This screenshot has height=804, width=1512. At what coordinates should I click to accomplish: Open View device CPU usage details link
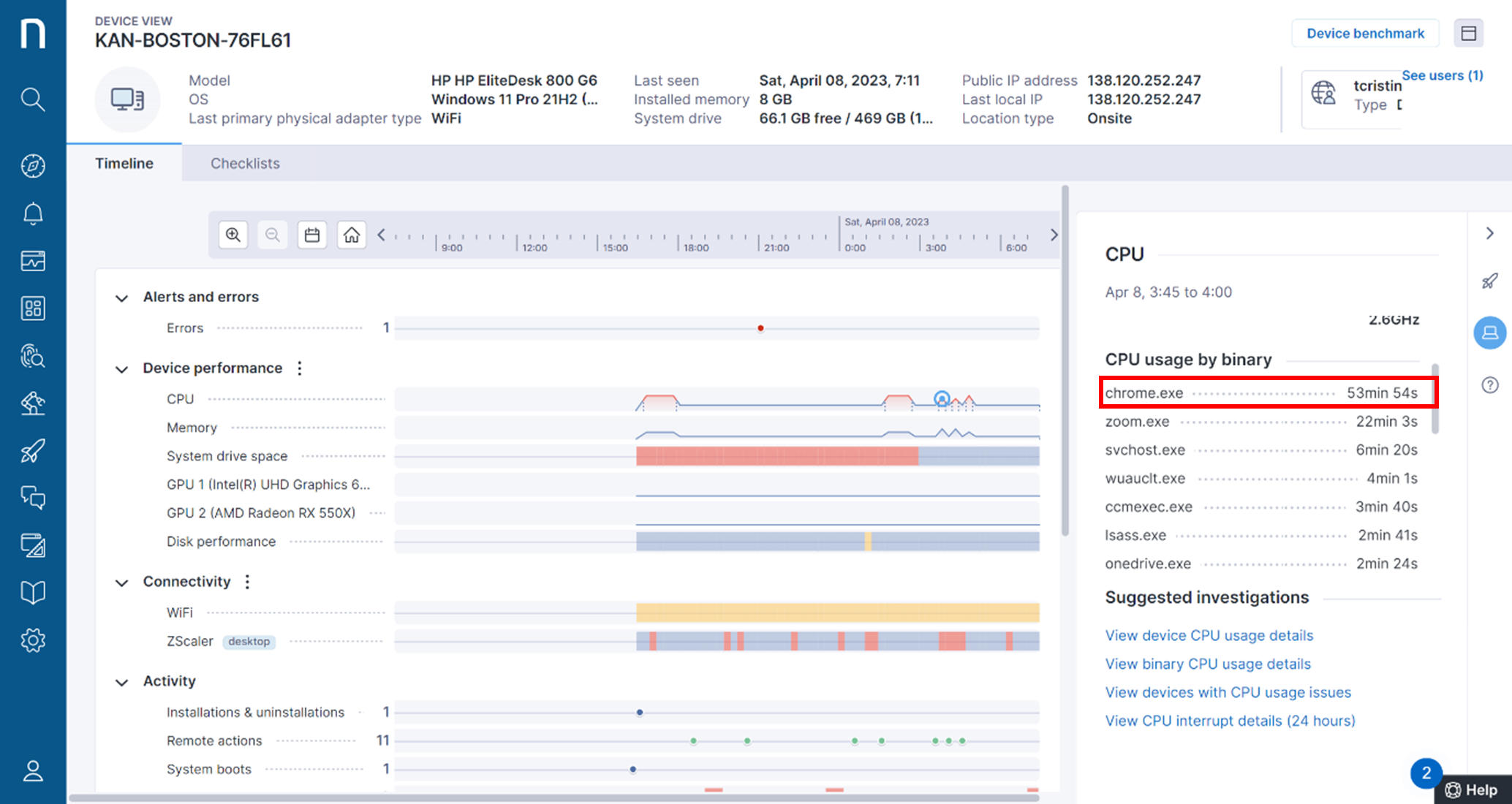1209,635
